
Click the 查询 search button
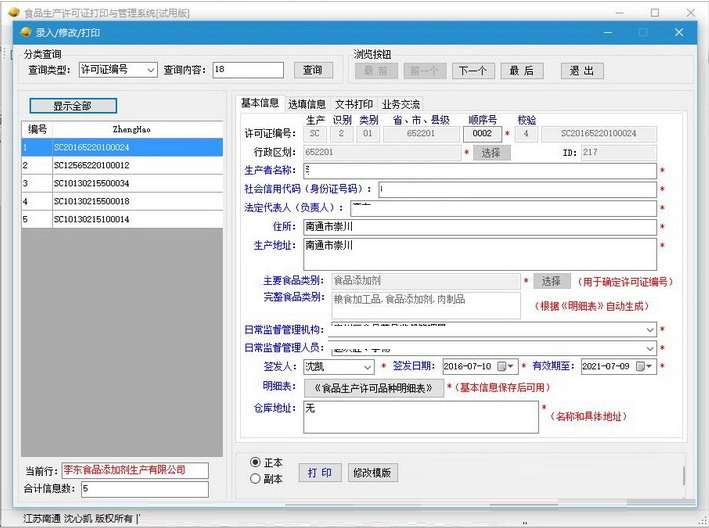coord(313,70)
